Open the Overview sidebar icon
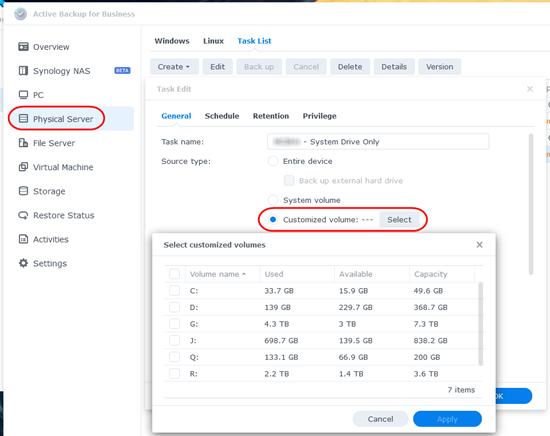Image resolution: width=550 pixels, height=436 pixels. (23, 47)
